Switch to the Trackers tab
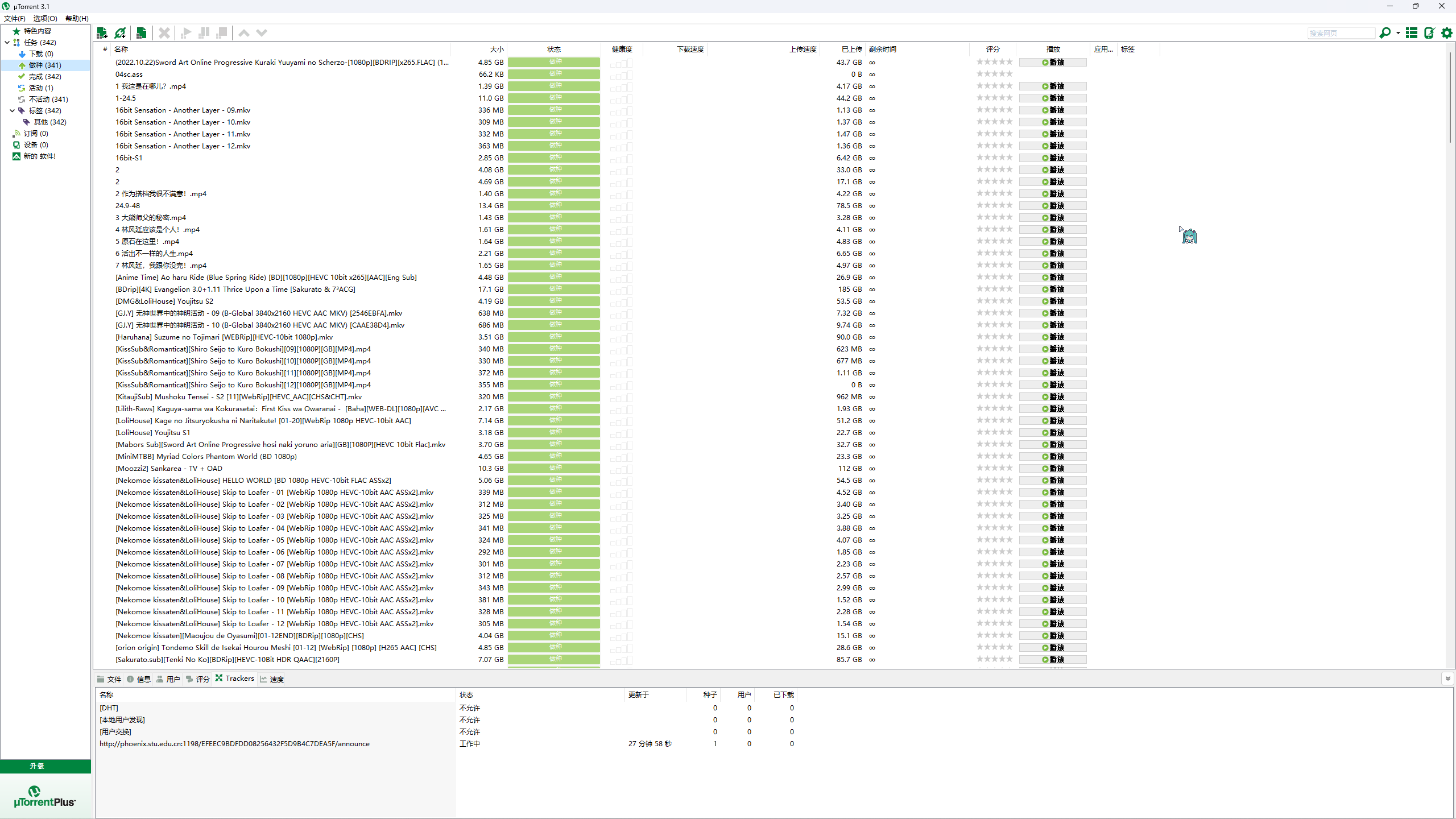This screenshot has height=819, width=1456. tap(234, 679)
